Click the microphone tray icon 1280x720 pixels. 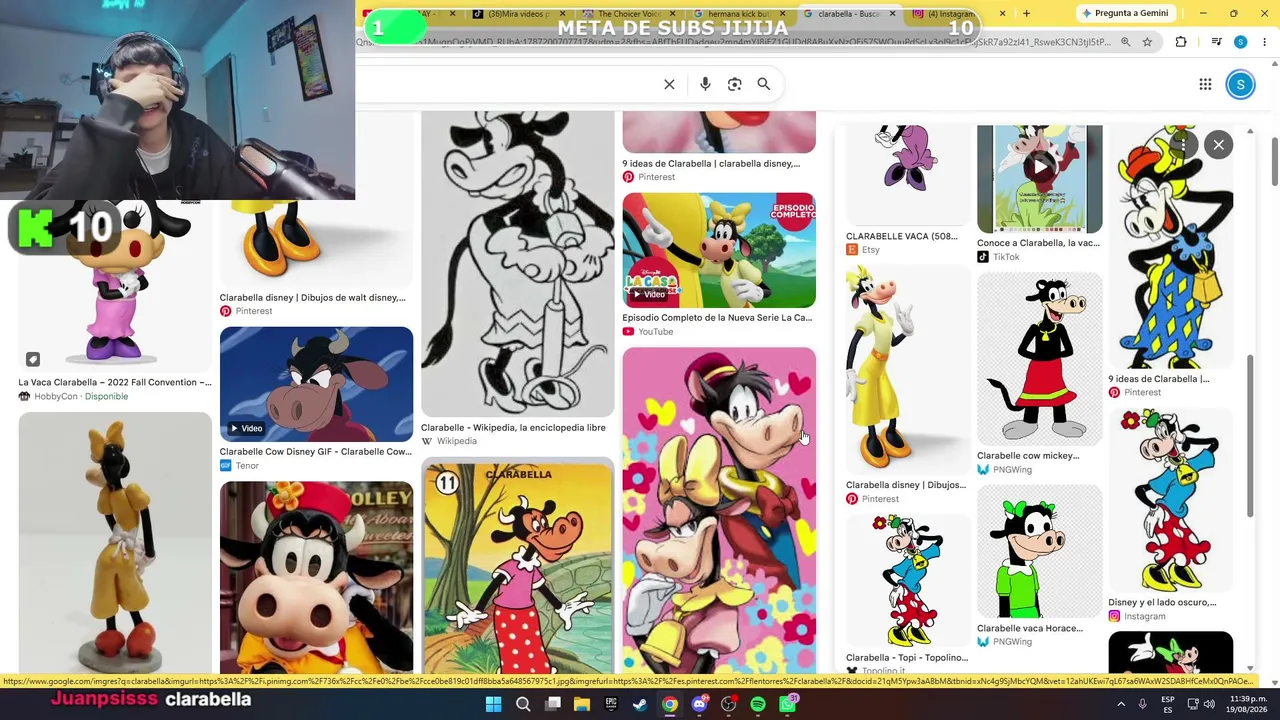tap(1142, 705)
